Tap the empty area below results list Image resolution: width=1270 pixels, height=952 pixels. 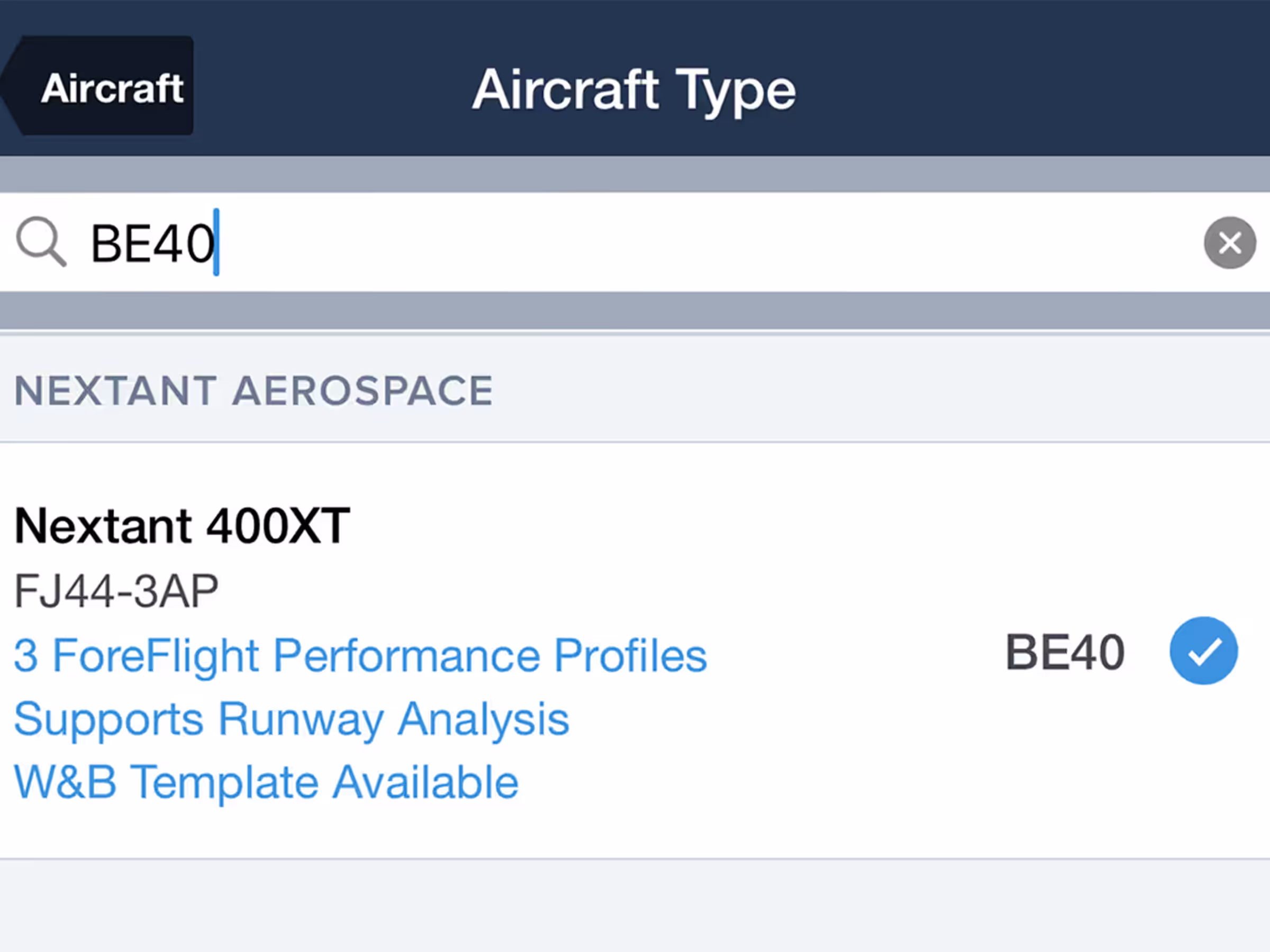pyautogui.click(x=634, y=905)
